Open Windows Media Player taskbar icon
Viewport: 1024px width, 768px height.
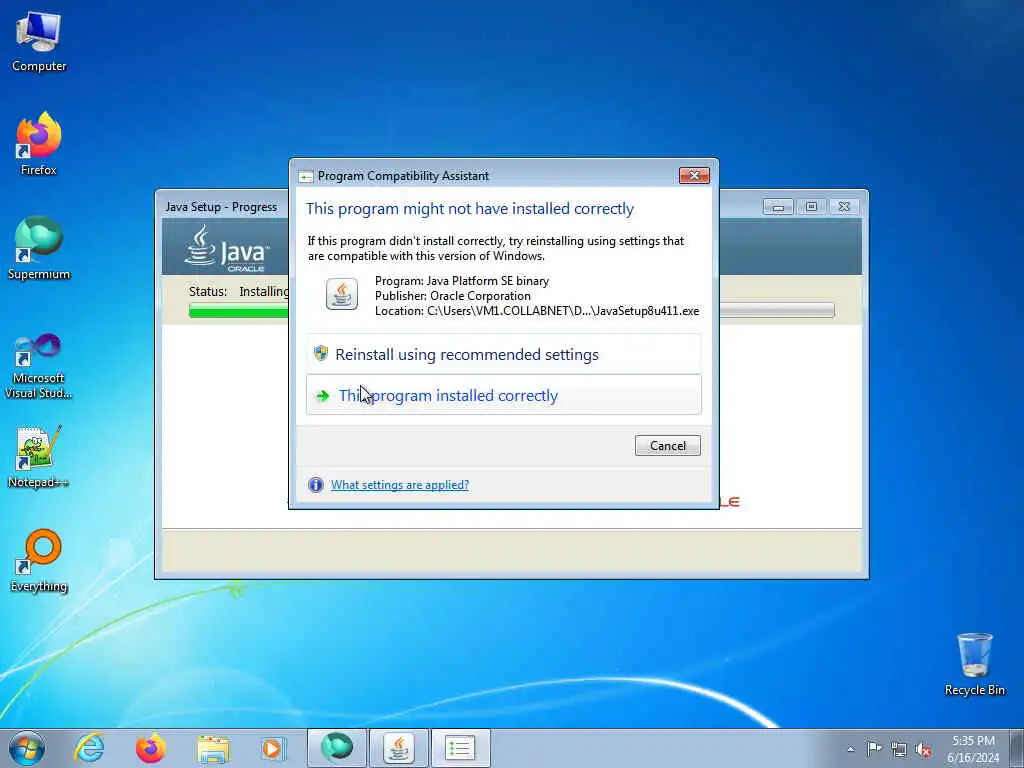pos(272,748)
